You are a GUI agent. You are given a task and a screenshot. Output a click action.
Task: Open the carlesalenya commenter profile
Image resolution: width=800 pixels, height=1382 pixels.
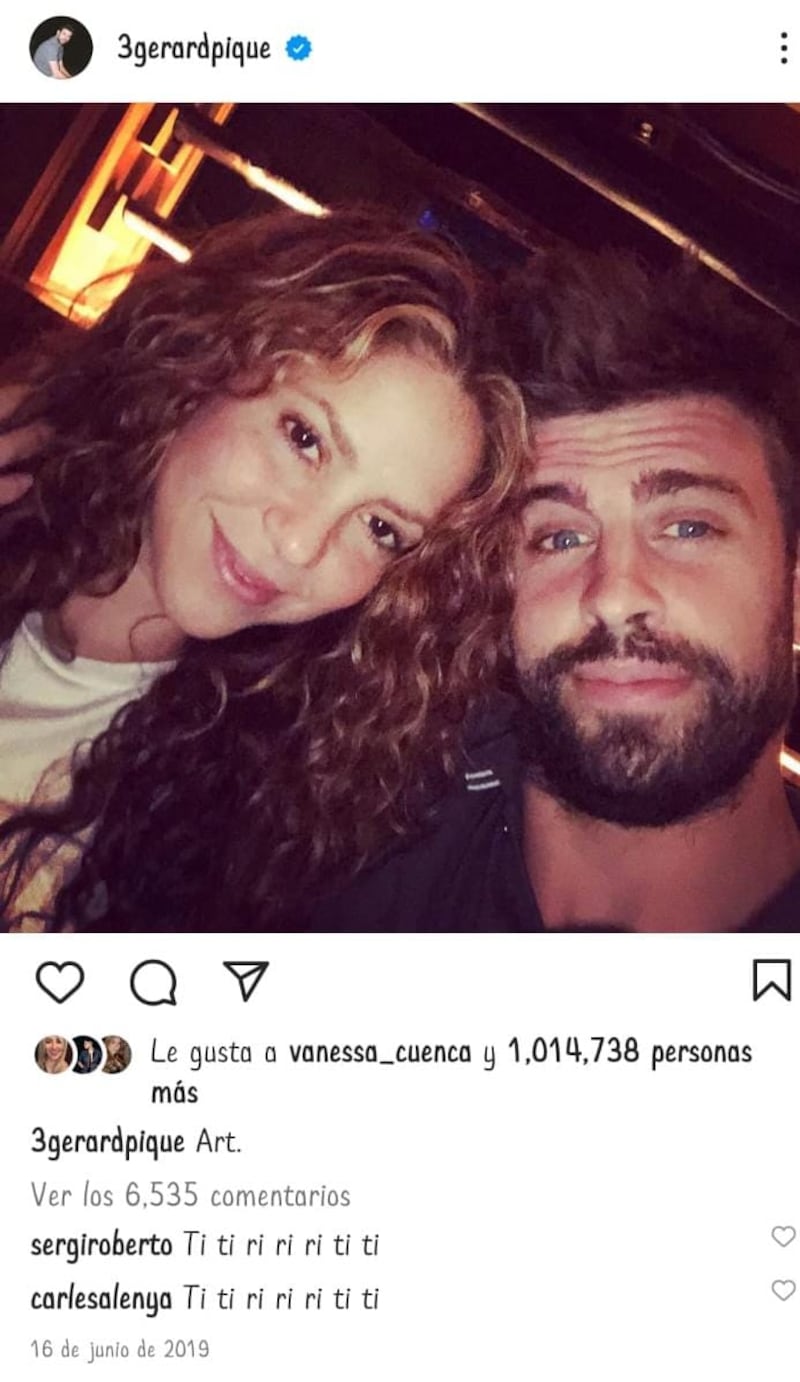coord(101,1300)
